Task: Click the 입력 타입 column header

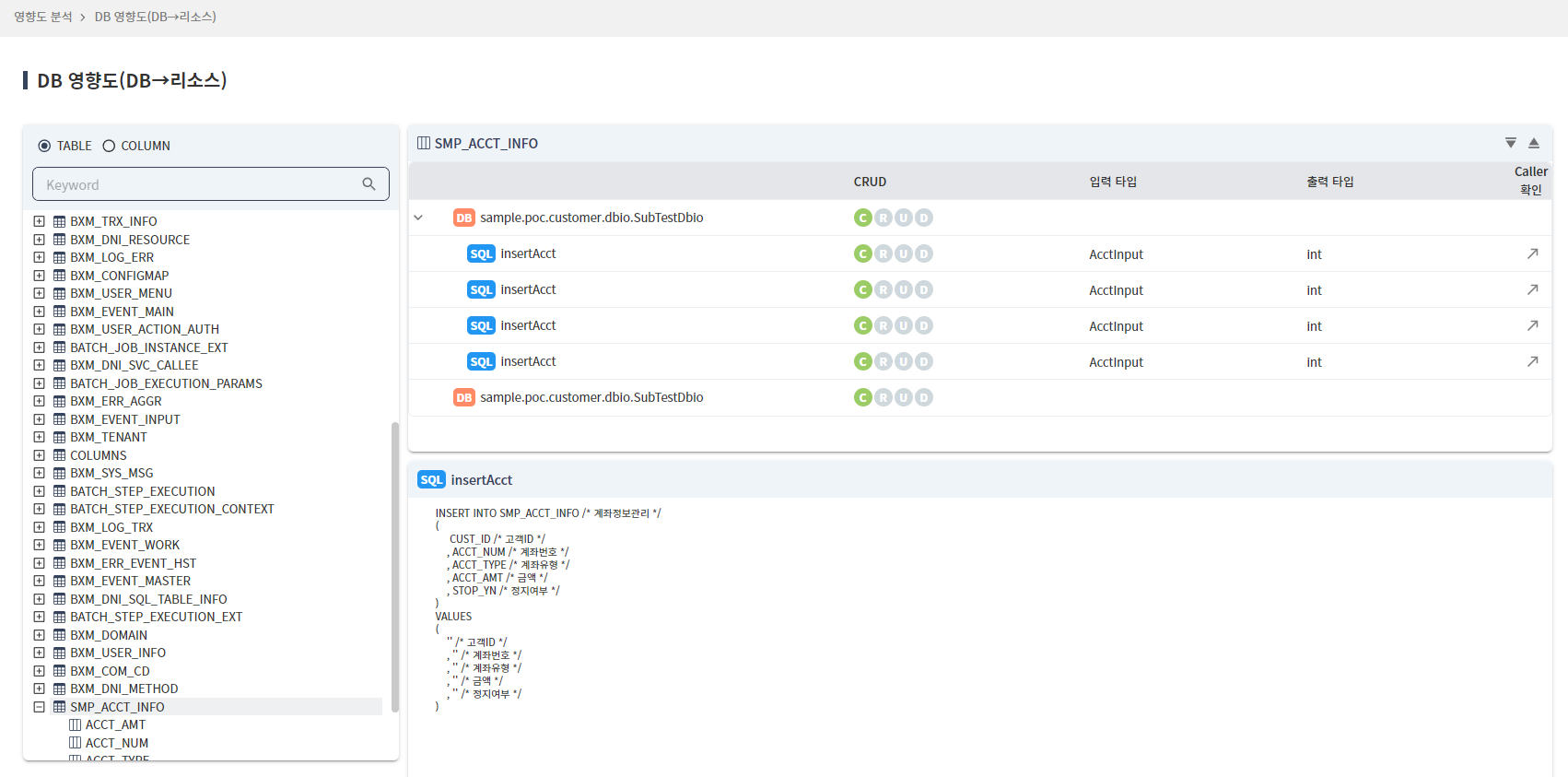Action: [x=1113, y=182]
